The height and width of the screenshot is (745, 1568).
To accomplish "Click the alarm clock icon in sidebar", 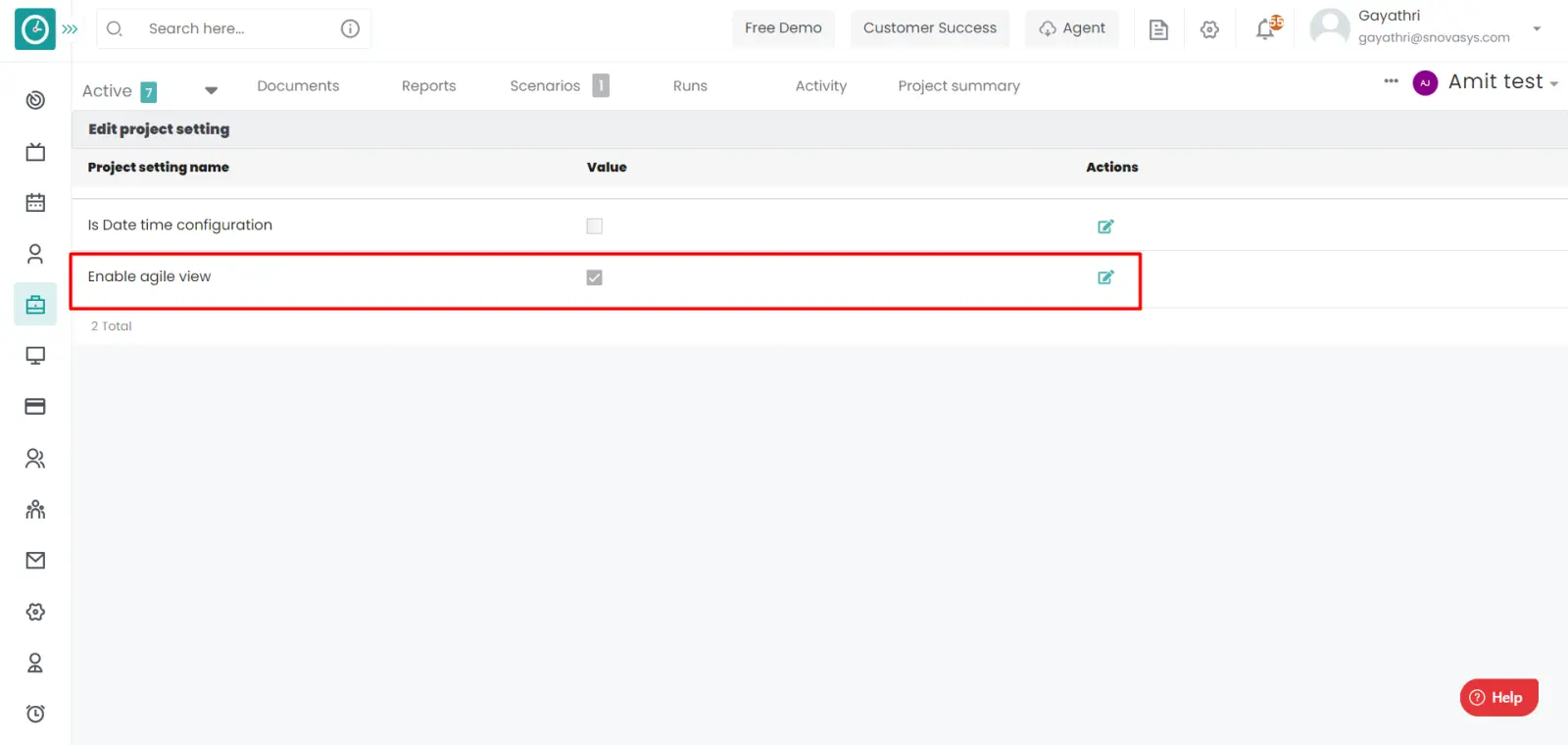I will coord(35,714).
